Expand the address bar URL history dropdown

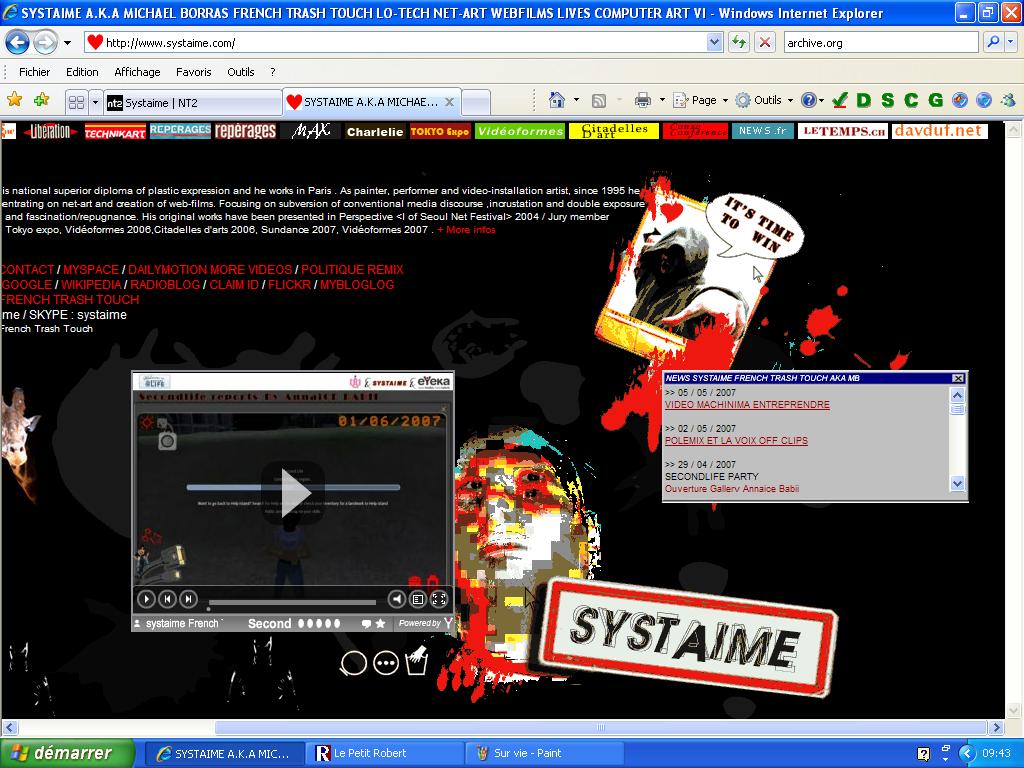click(x=714, y=43)
